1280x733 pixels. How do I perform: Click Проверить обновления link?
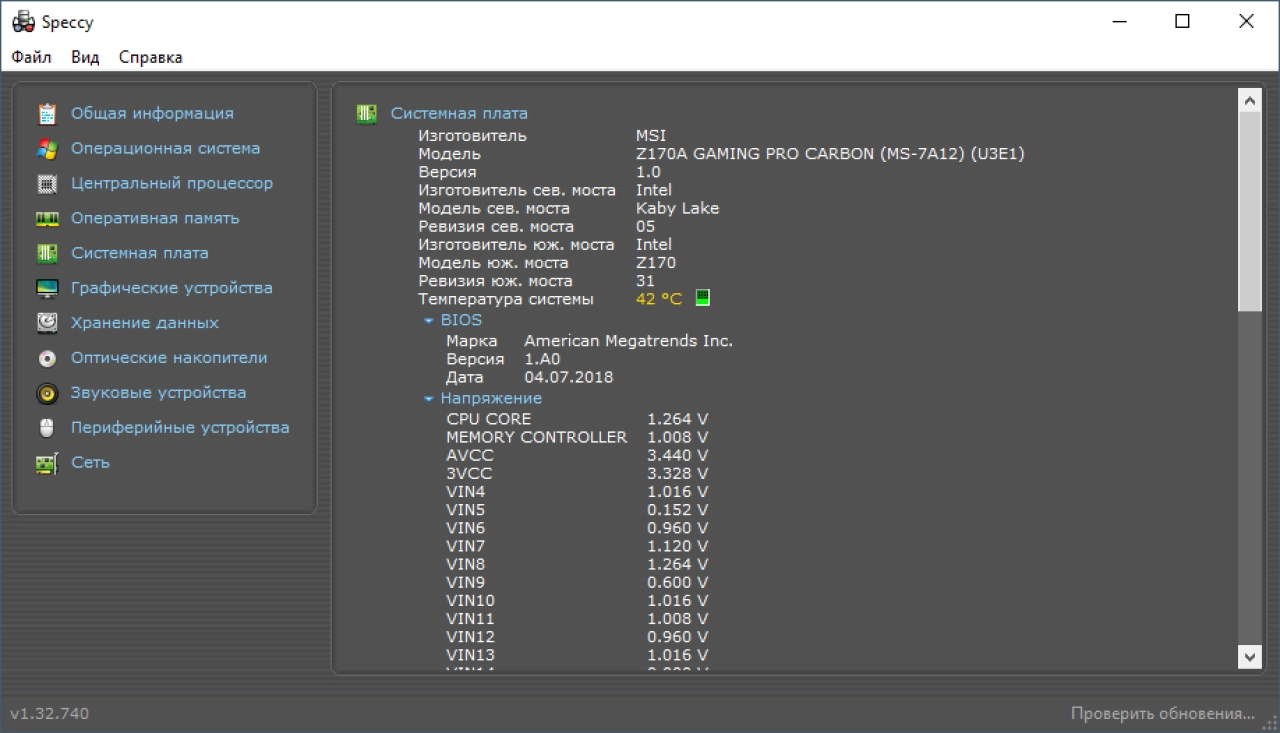click(1163, 713)
